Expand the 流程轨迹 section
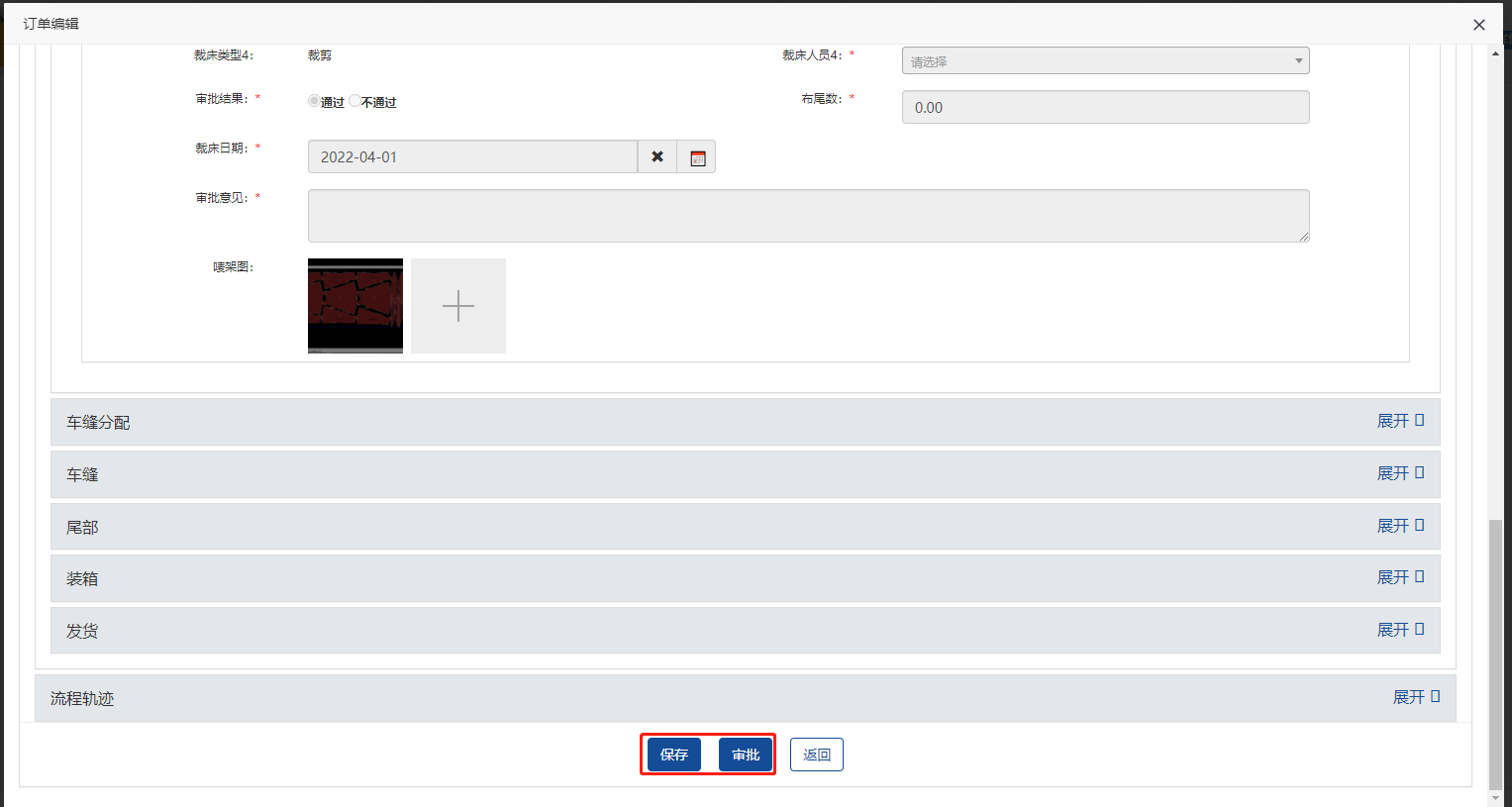This screenshot has width=1512, height=807. [1415, 697]
